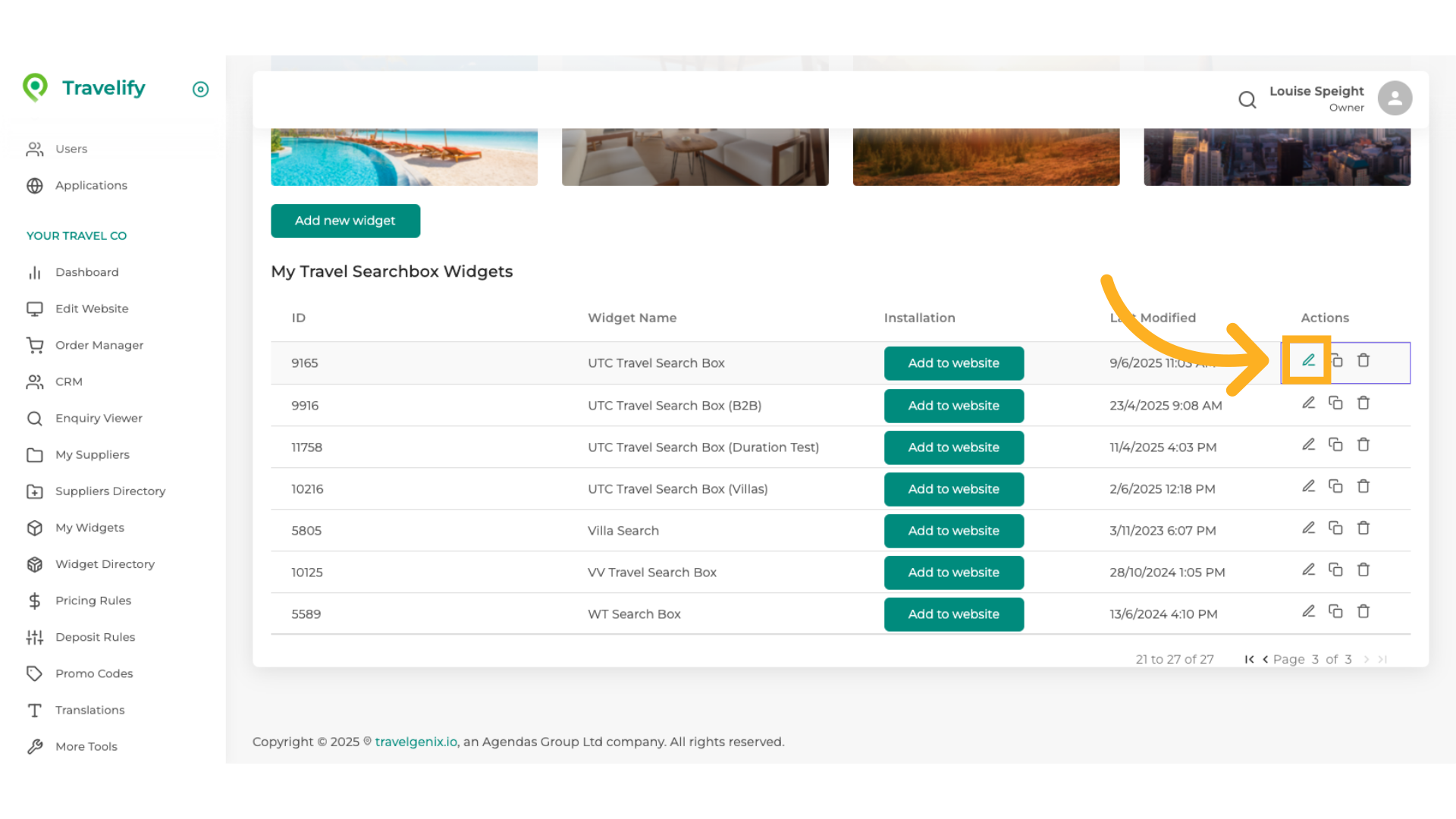The image size is (1456, 819).
Task: Toggle the sidebar collapse control next to Travelify
Action: 200,89
